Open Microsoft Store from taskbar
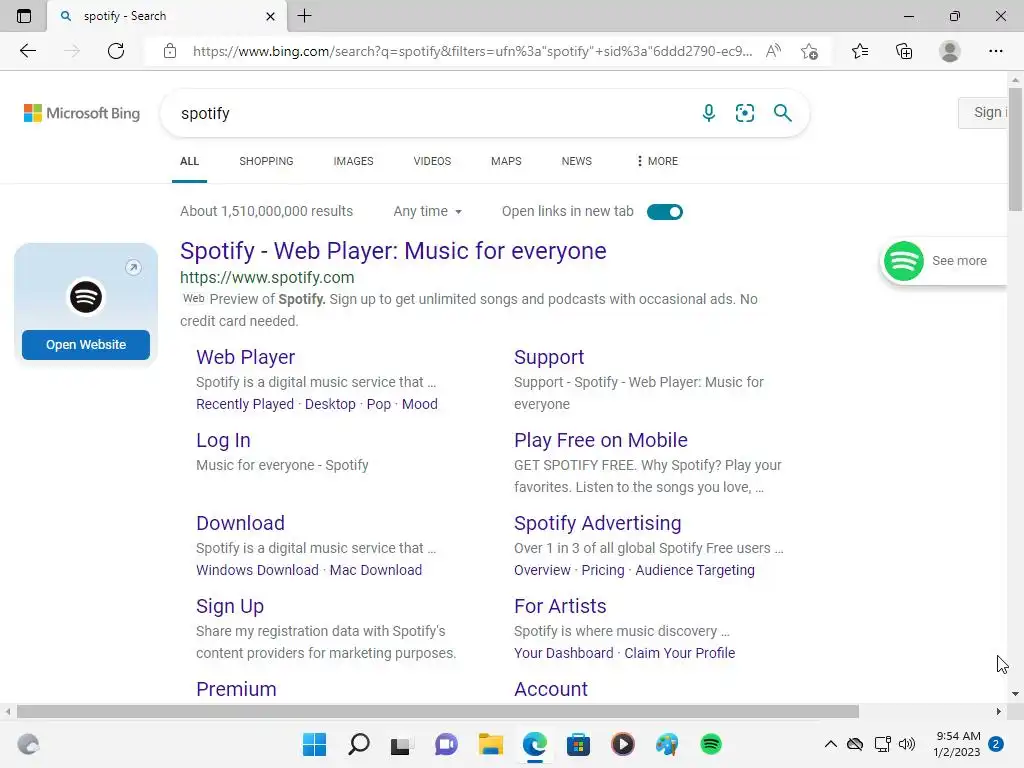The image size is (1024, 768). 578,744
